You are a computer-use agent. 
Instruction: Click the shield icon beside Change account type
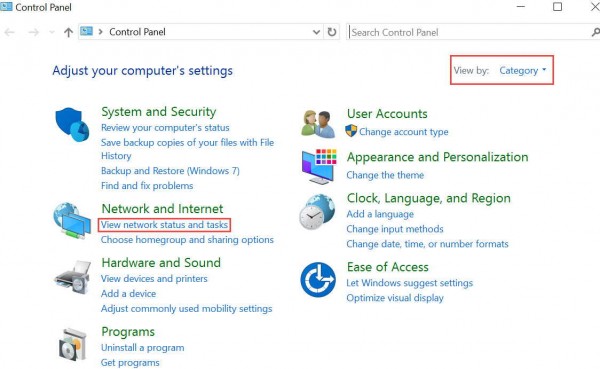click(351, 131)
